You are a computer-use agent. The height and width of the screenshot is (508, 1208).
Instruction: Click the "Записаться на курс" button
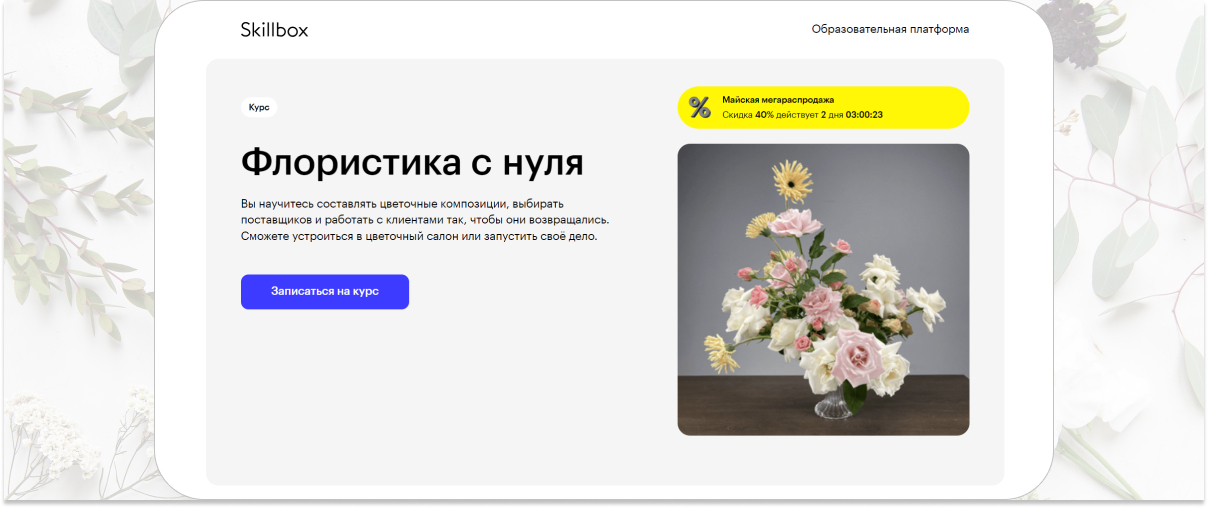(325, 292)
